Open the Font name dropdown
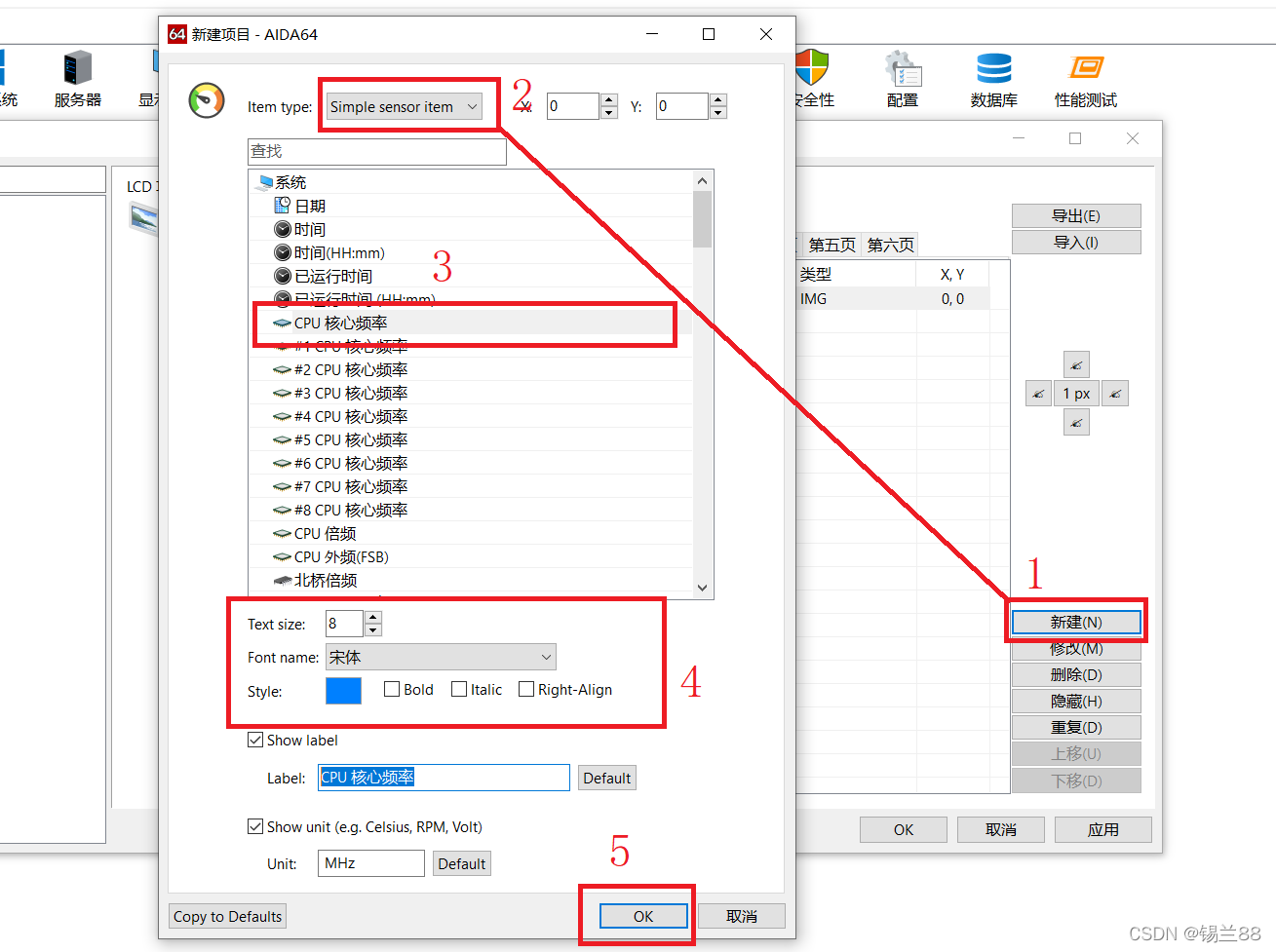1276x952 pixels. coord(441,657)
